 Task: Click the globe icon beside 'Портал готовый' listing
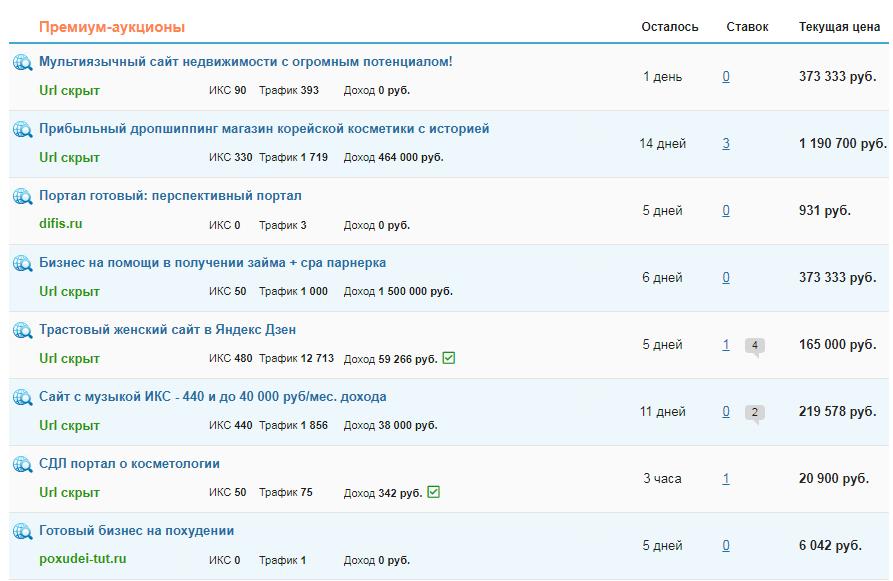[23, 196]
